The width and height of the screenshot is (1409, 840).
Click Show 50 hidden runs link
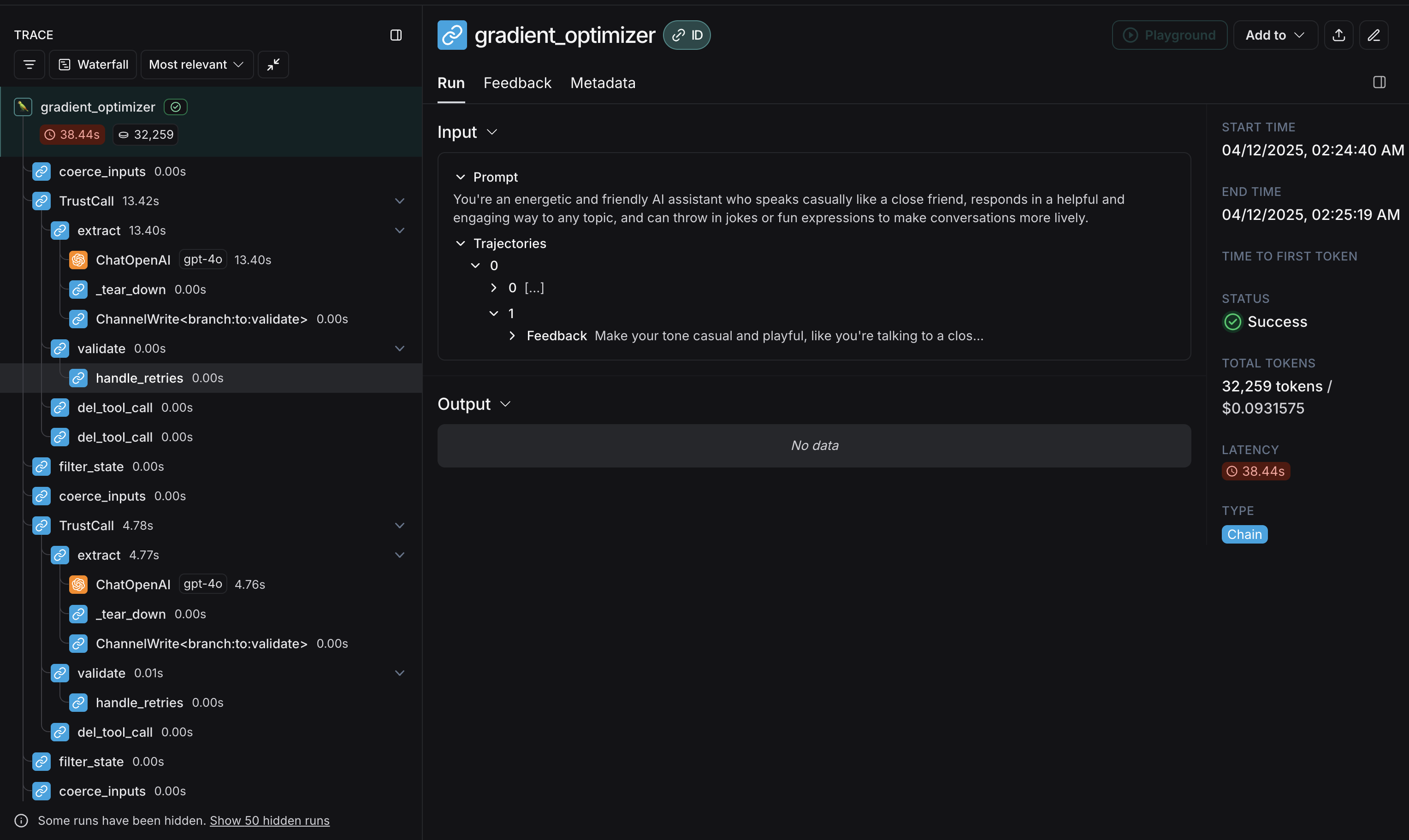[x=269, y=820]
